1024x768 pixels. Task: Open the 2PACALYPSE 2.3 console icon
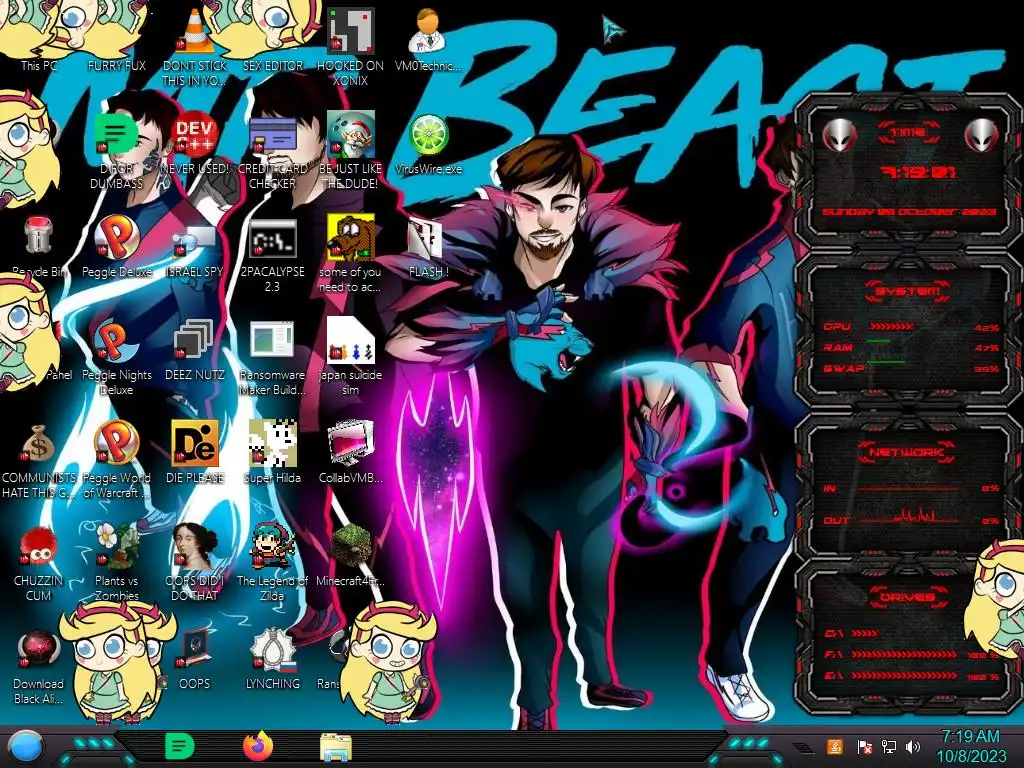272,238
